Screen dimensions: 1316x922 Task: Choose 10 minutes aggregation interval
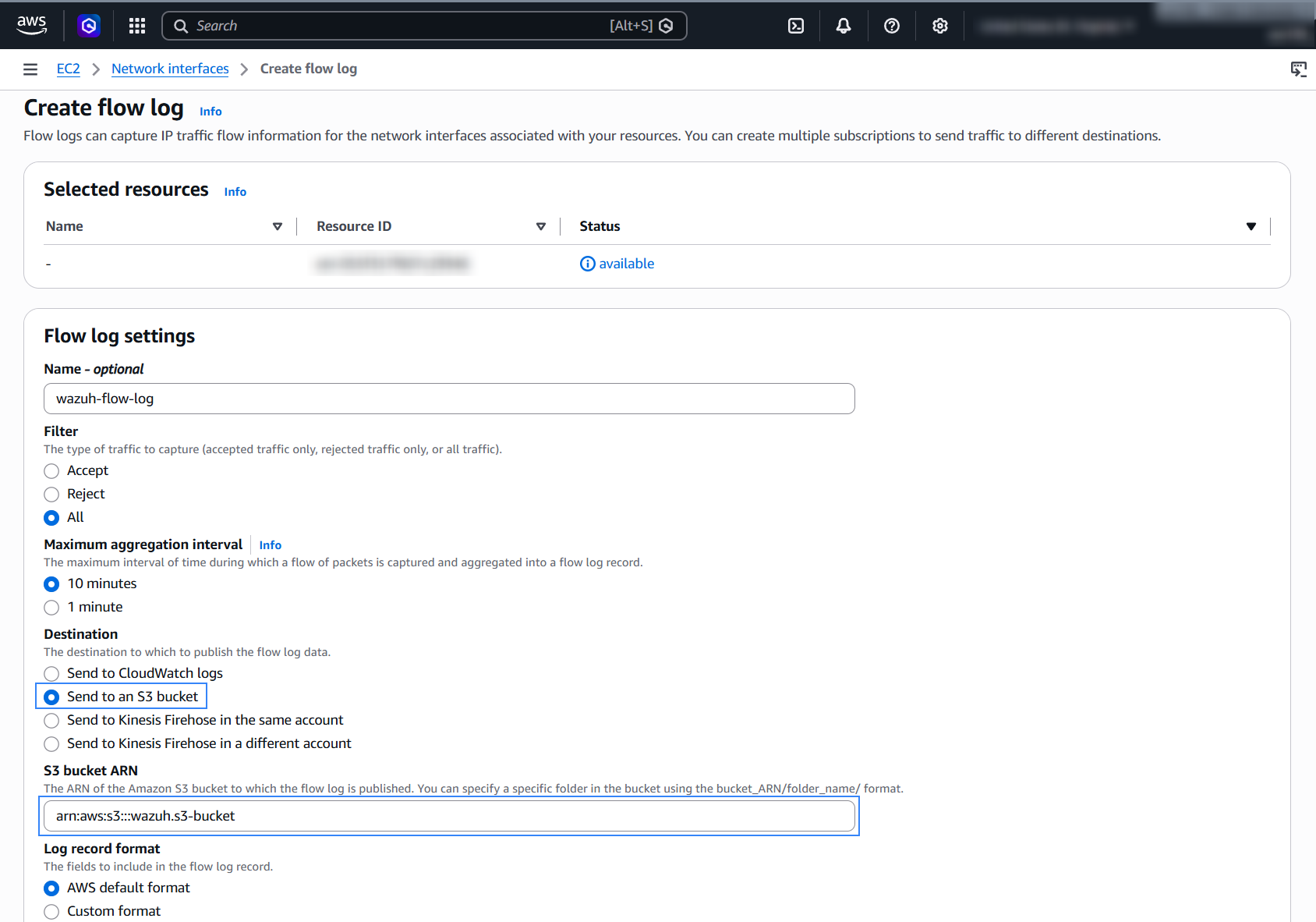(x=51, y=584)
